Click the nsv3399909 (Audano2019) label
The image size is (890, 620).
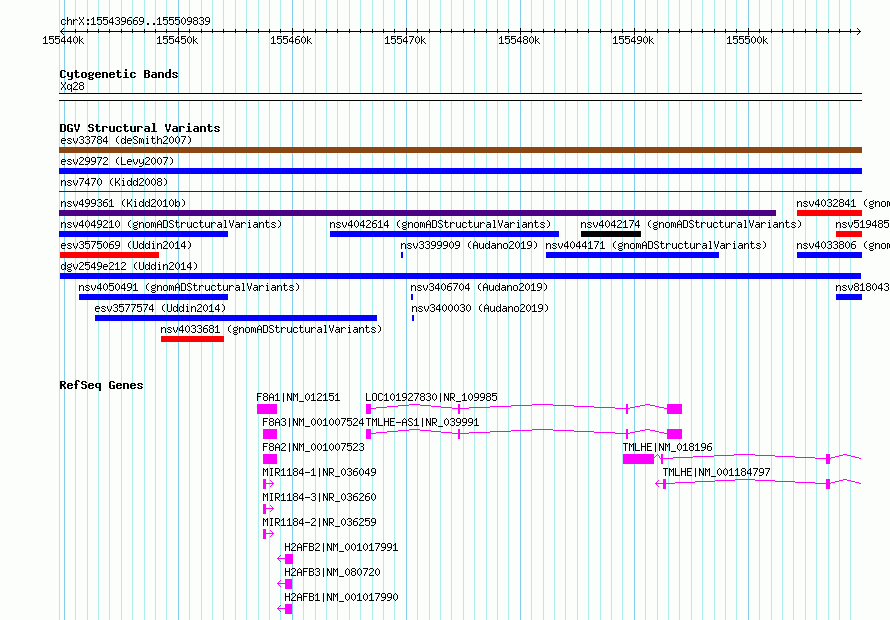click(x=469, y=245)
